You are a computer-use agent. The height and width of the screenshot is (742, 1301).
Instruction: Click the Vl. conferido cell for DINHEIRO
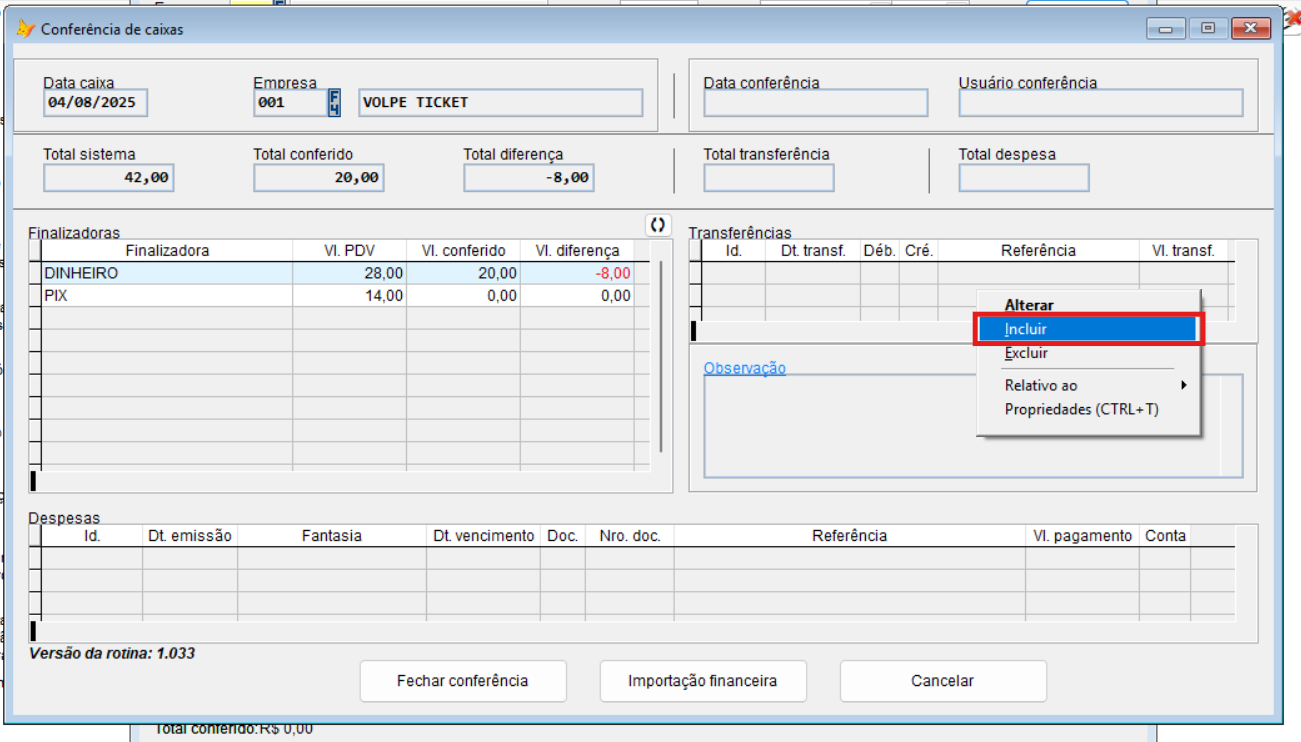463,273
